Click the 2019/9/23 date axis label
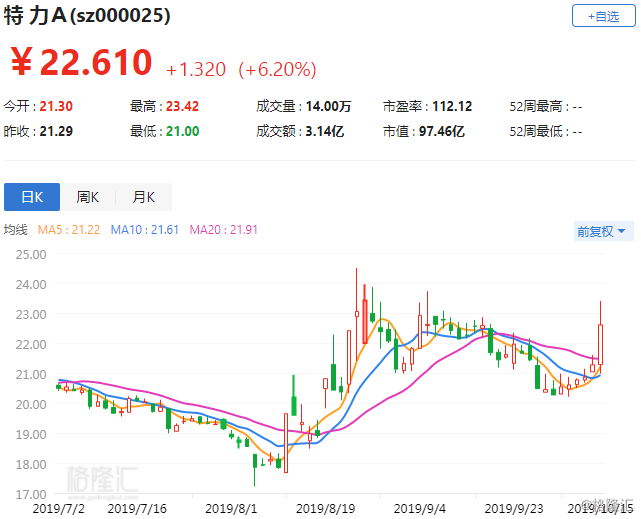 [514, 509]
